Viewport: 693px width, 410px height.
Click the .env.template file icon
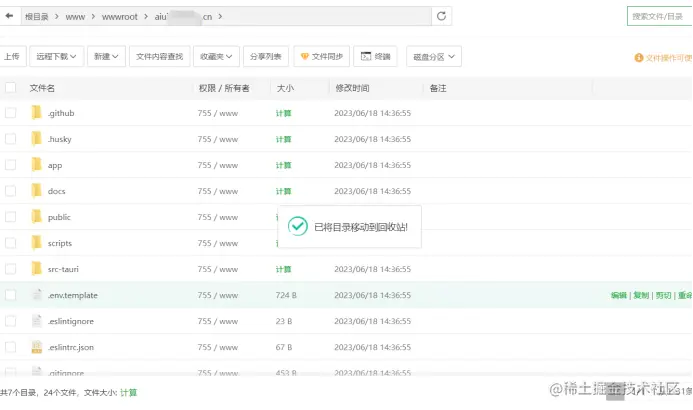point(37,295)
